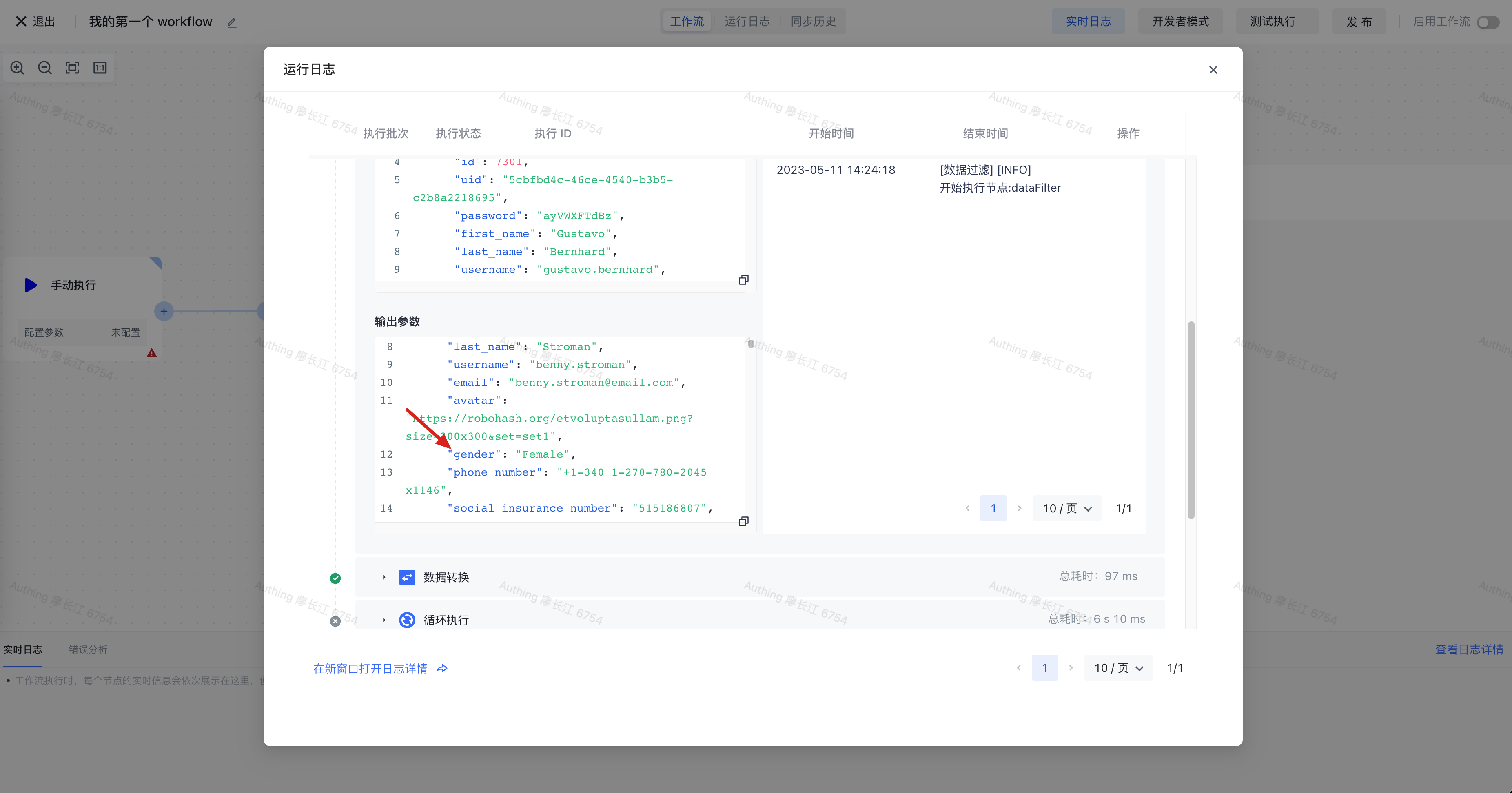
Task: Click the plus add-node icon on canvas
Action: 164,311
